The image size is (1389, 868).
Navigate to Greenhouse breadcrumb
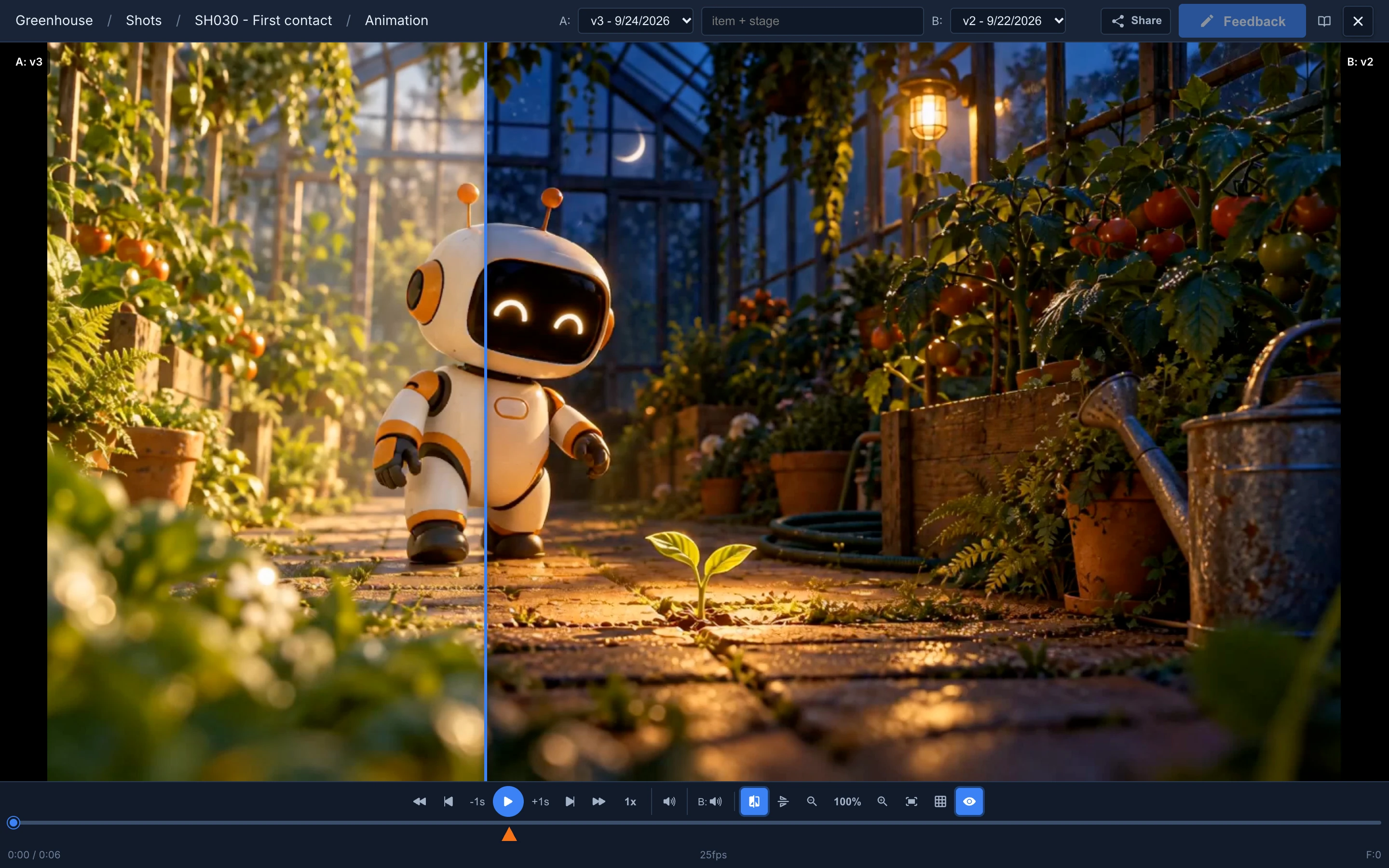coord(54,20)
